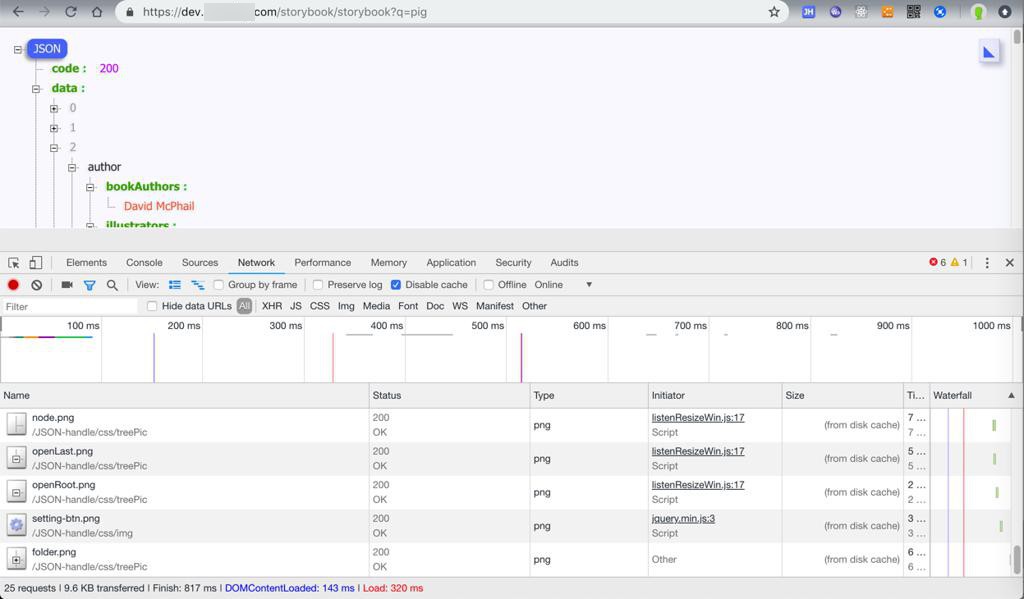Click the browser forward arrow
The height and width of the screenshot is (599, 1024).
click(x=44, y=12)
